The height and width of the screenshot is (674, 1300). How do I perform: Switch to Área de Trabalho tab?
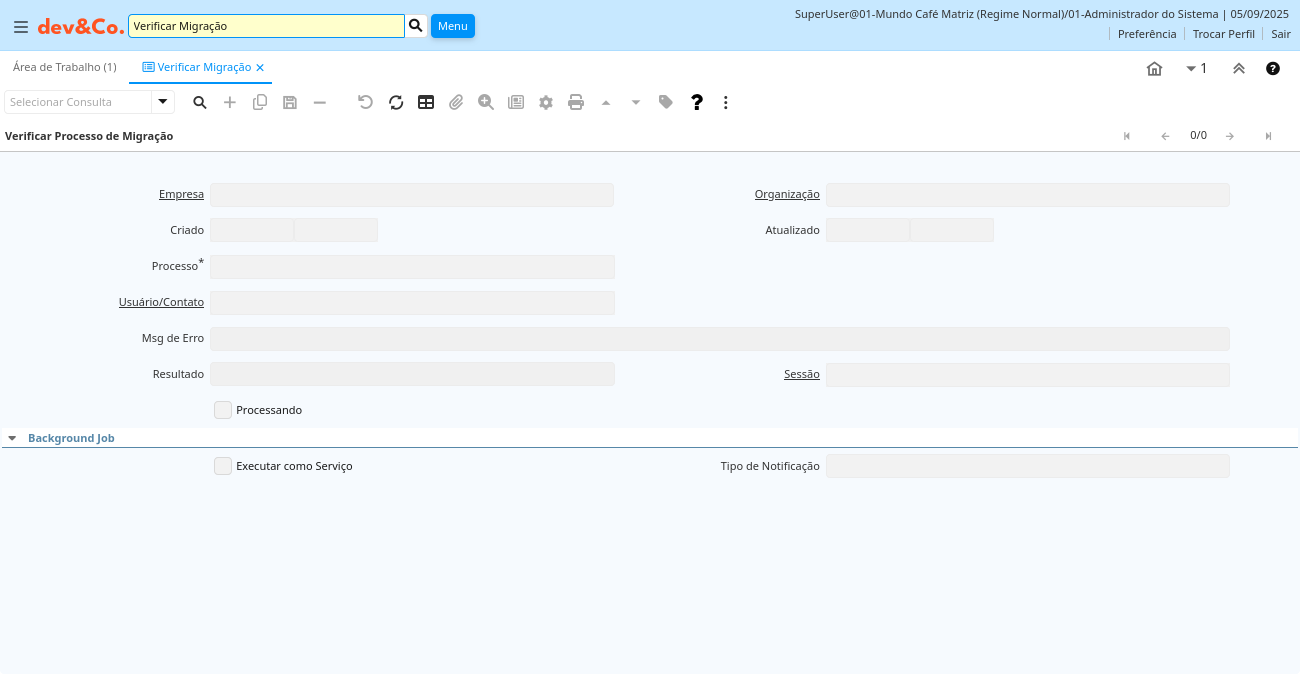64,67
